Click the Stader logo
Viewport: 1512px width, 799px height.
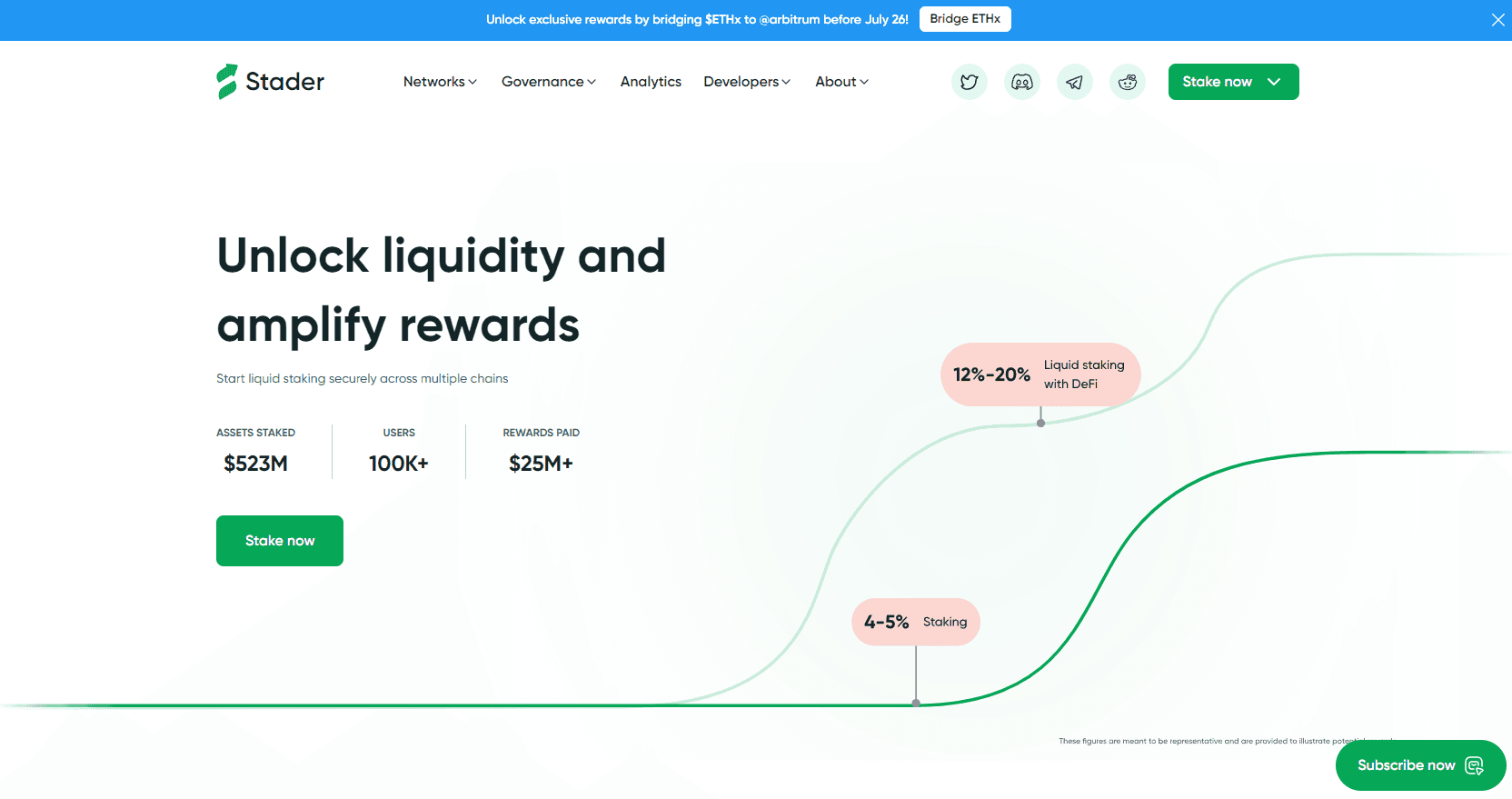(270, 82)
